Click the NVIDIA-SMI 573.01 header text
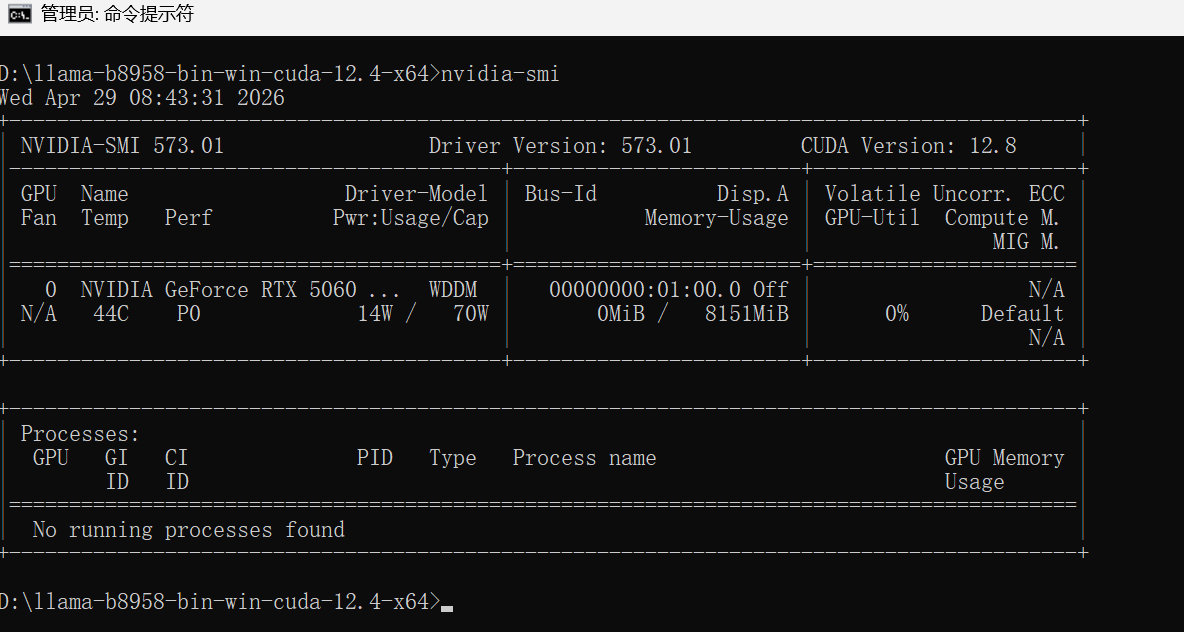1184x632 pixels. pos(122,146)
